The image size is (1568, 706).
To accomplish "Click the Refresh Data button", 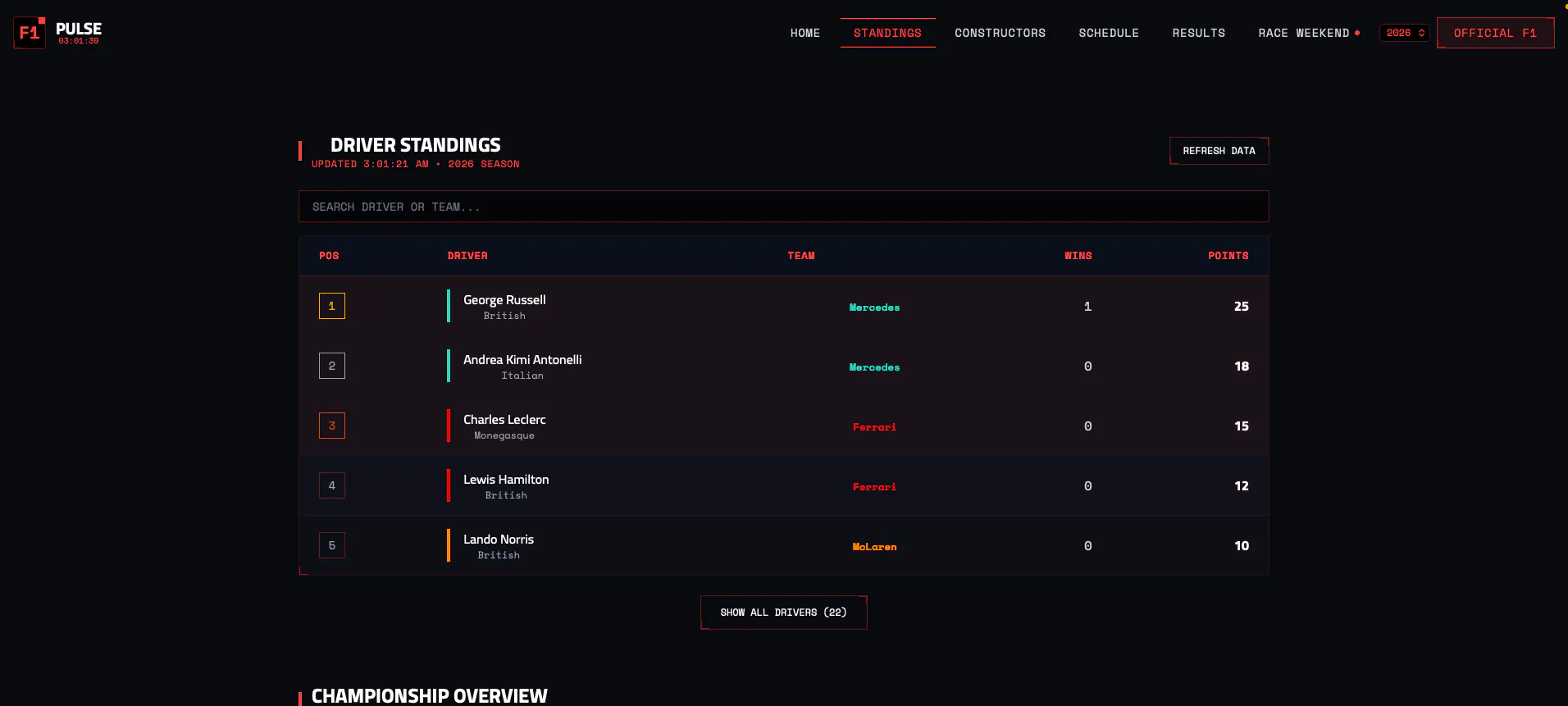I will click(x=1219, y=151).
